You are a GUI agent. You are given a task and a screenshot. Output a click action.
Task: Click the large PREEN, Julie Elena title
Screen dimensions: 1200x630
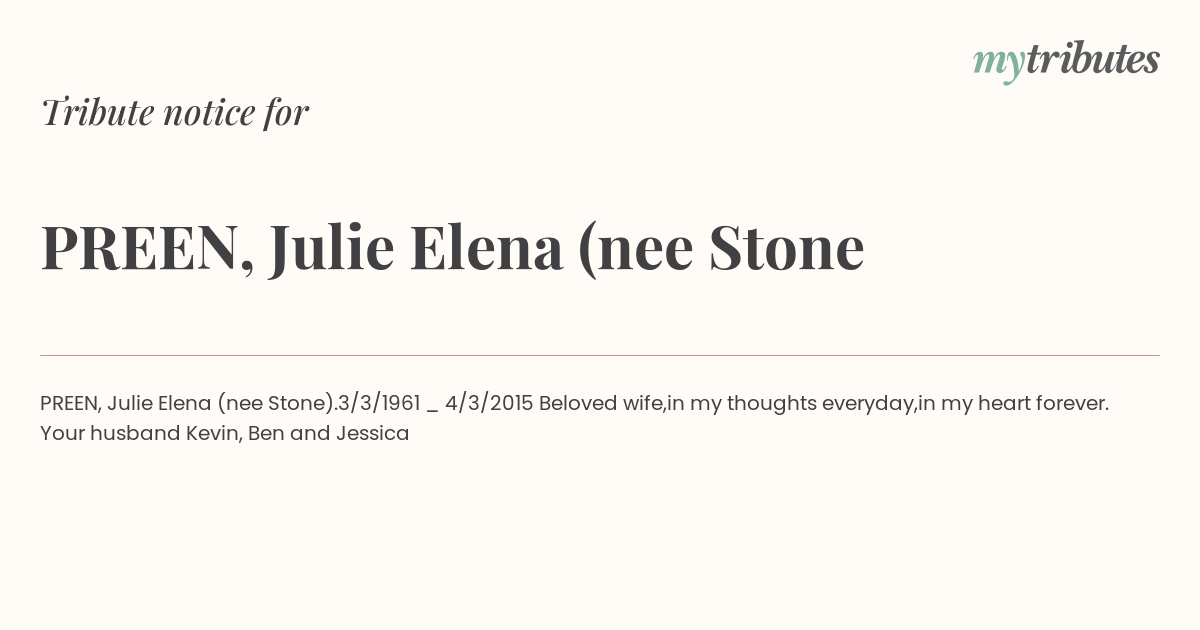click(452, 248)
